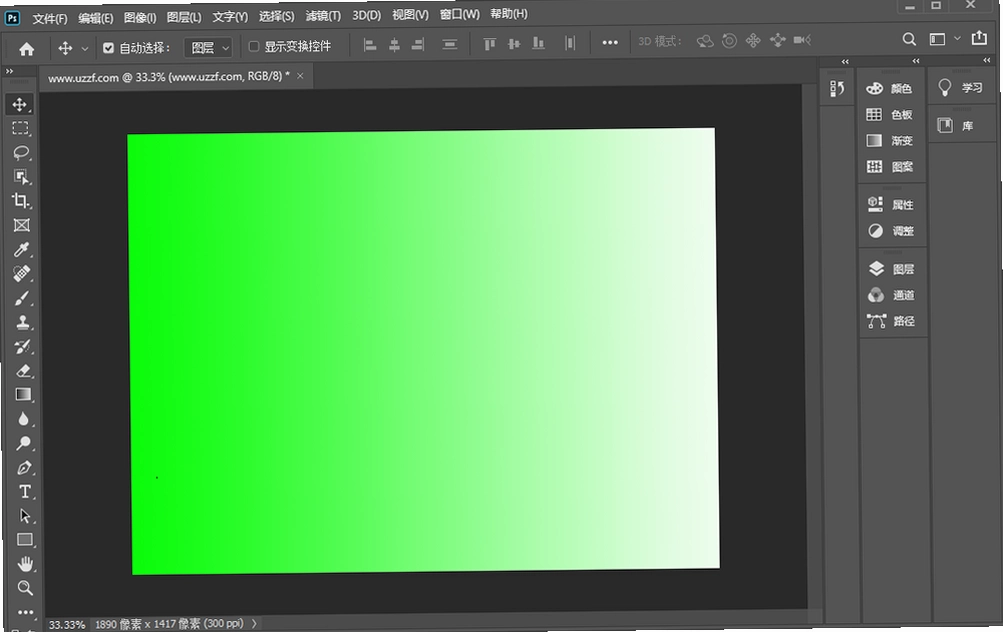Open the 图层(L) menu
The height and width of the screenshot is (632, 1003).
coord(184,17)
